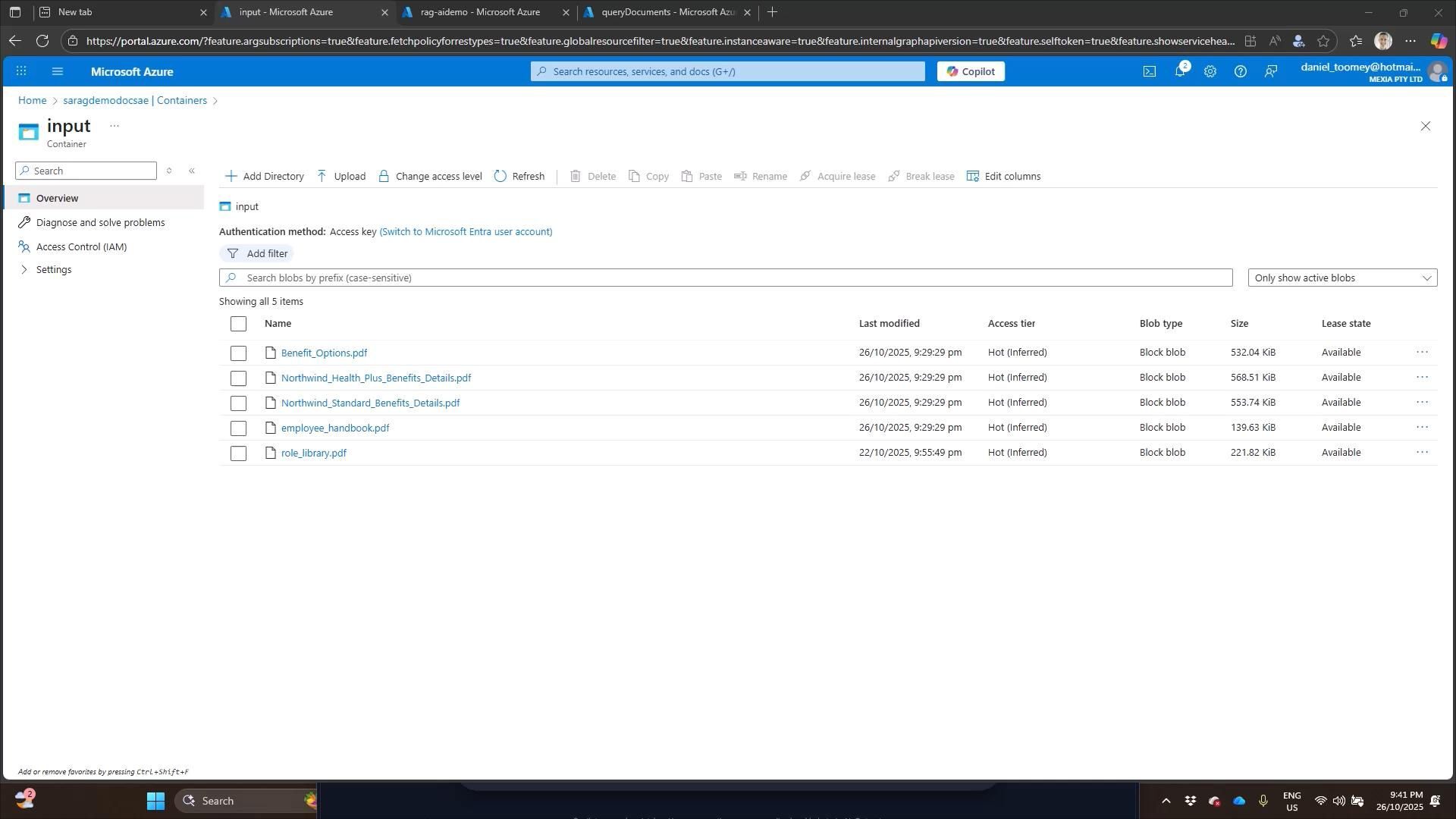The width and height of the screenshot is (1456, 819).
Task: Open the Azure portal hamburger menu
Action: (x=58, y=71)
